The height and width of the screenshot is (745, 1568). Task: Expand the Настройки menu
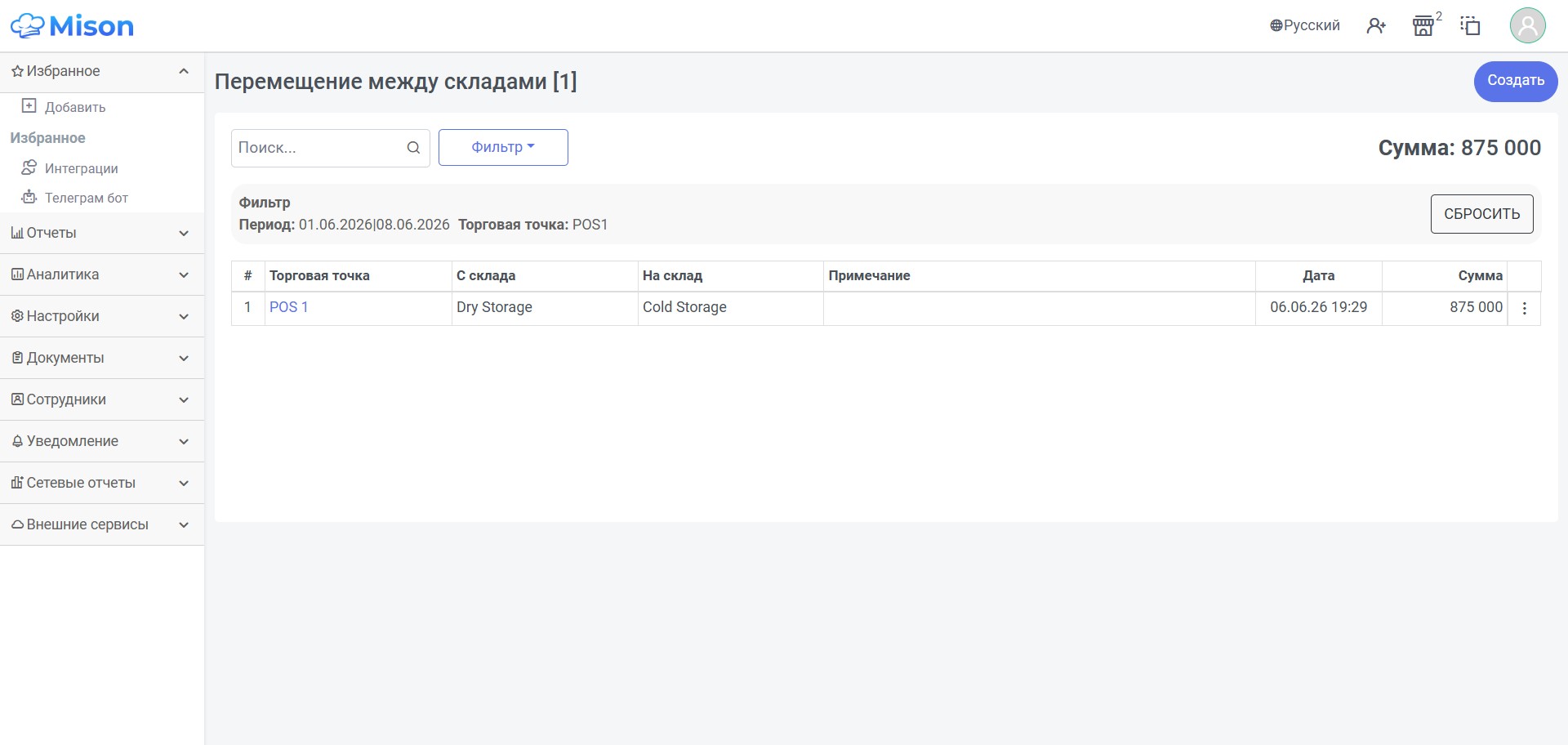102,317
